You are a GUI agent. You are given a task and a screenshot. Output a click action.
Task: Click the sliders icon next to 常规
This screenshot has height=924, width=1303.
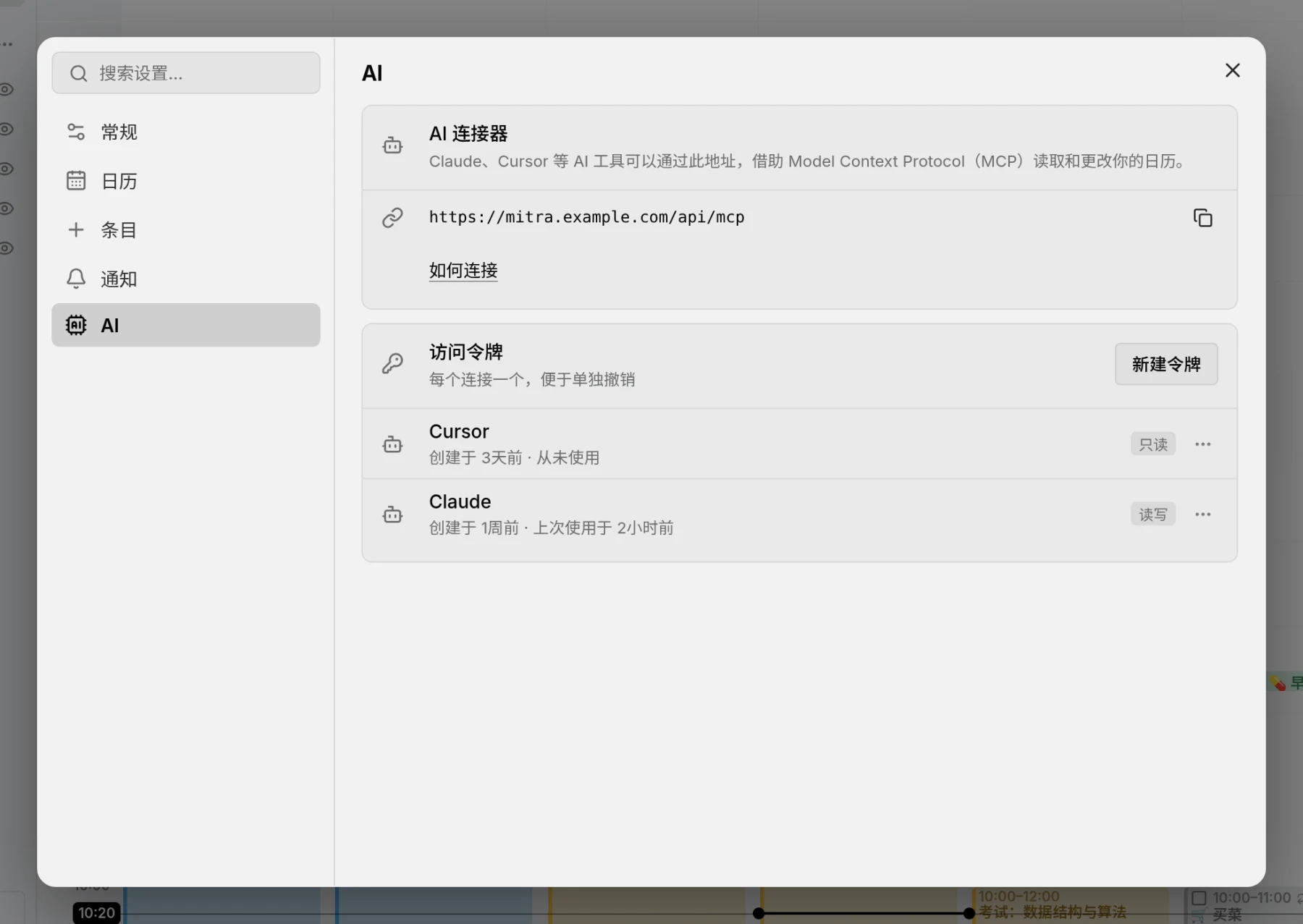click(76, 132)
